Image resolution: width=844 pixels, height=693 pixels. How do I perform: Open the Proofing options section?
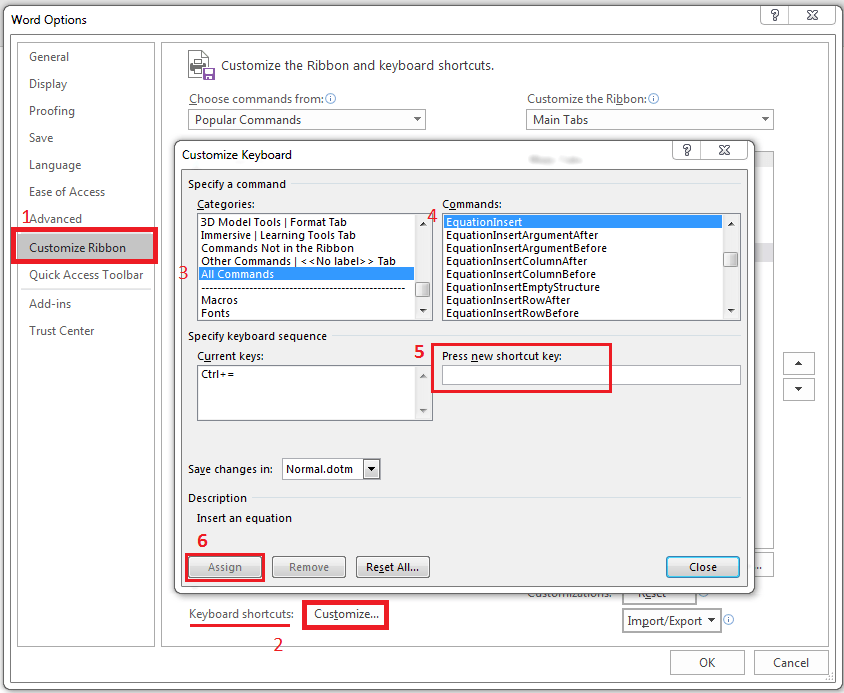(52, 111)
